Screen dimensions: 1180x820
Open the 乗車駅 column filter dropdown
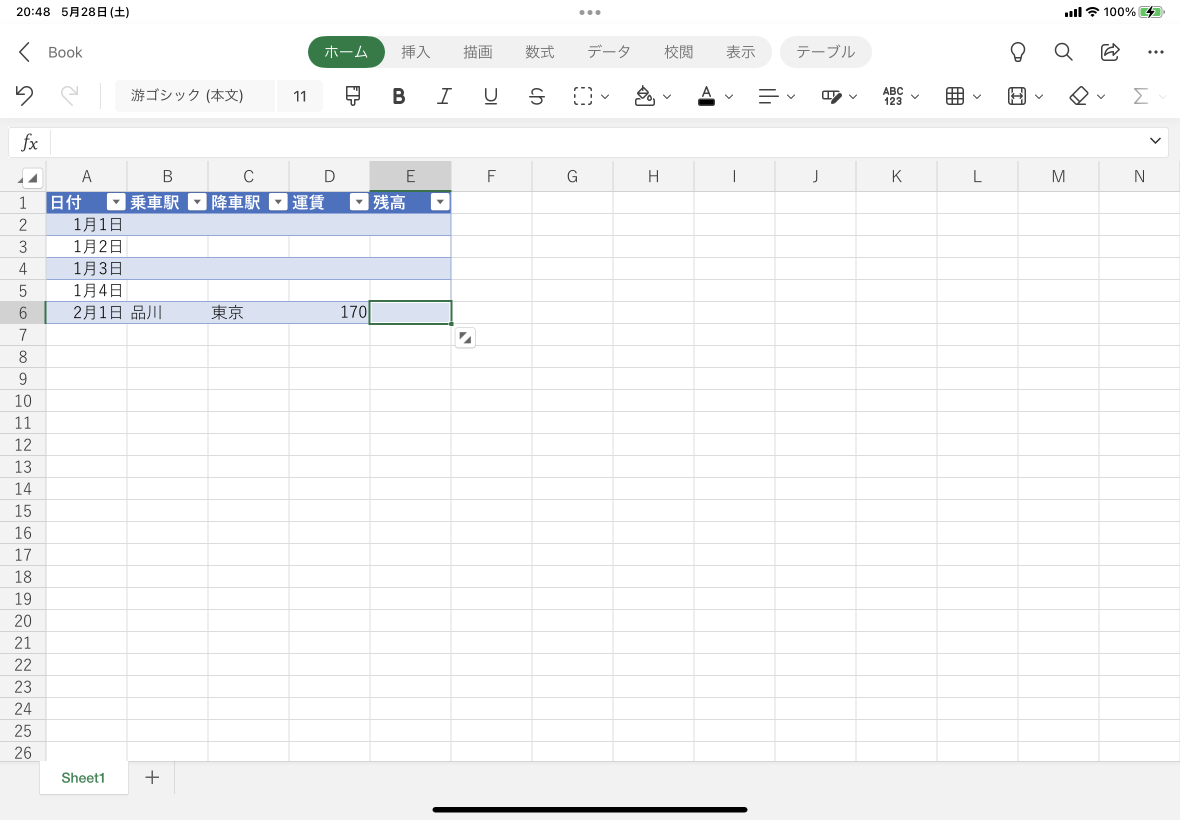tap(196, 202)
